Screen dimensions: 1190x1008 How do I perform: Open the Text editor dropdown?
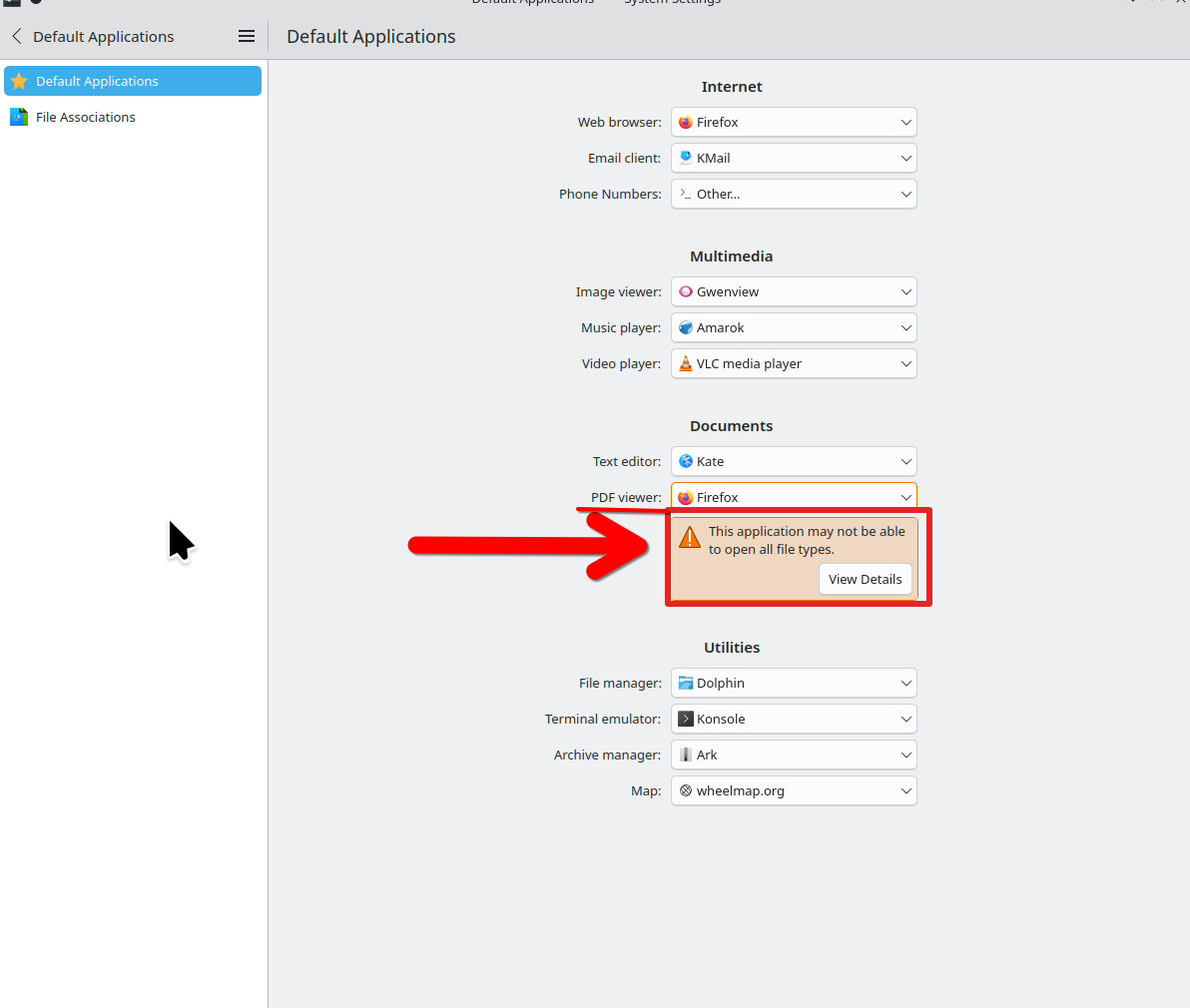click(794, 461)
